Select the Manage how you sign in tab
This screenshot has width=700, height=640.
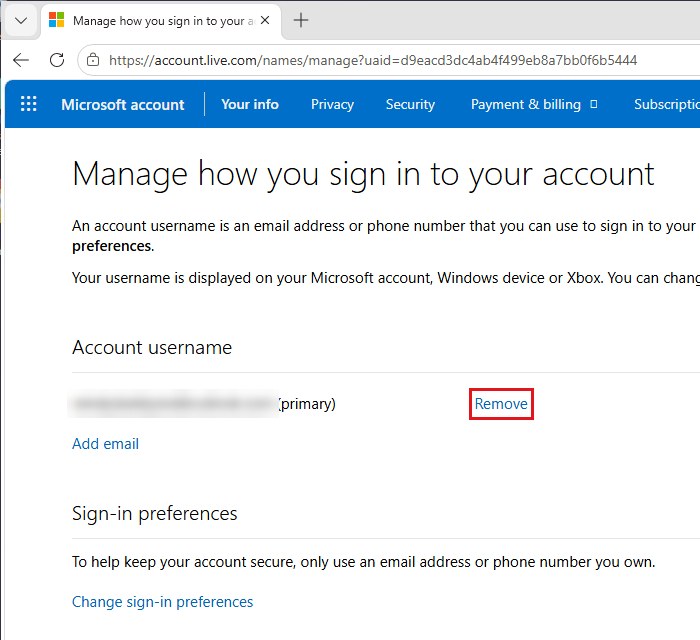tap(161, 21)
